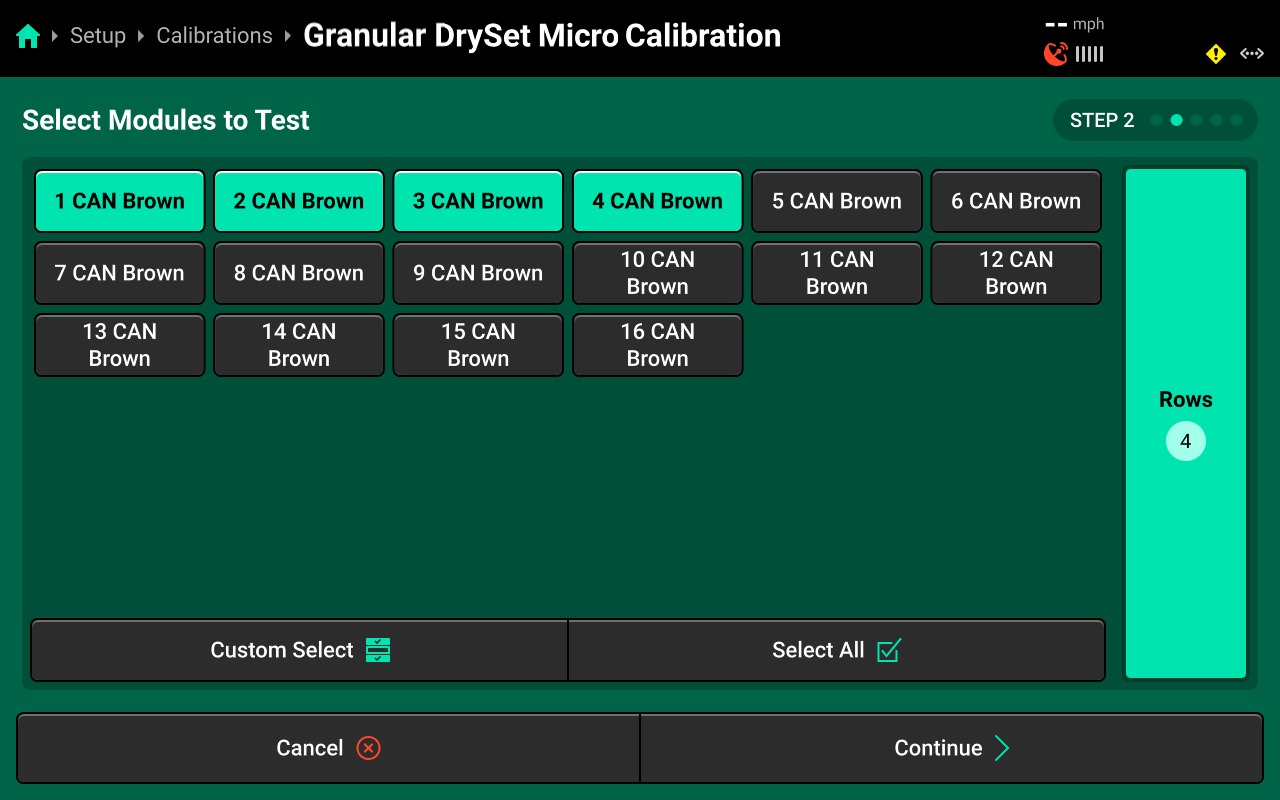Click the Continue chevron arrow
The image size is (1280, 800).
[x=1002, y=748]
